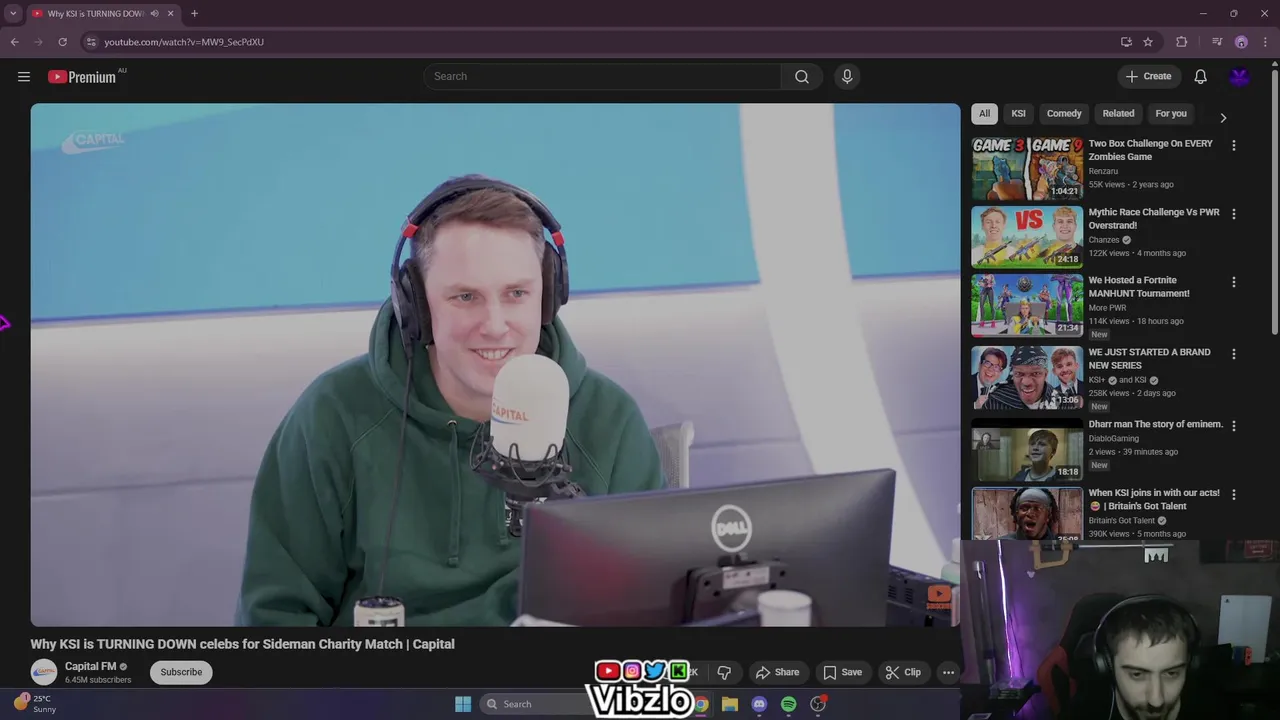Open options for Fortnite MANHUNT Tournament video
The width and height of the screenshot is (1280, 720).
1233,282
